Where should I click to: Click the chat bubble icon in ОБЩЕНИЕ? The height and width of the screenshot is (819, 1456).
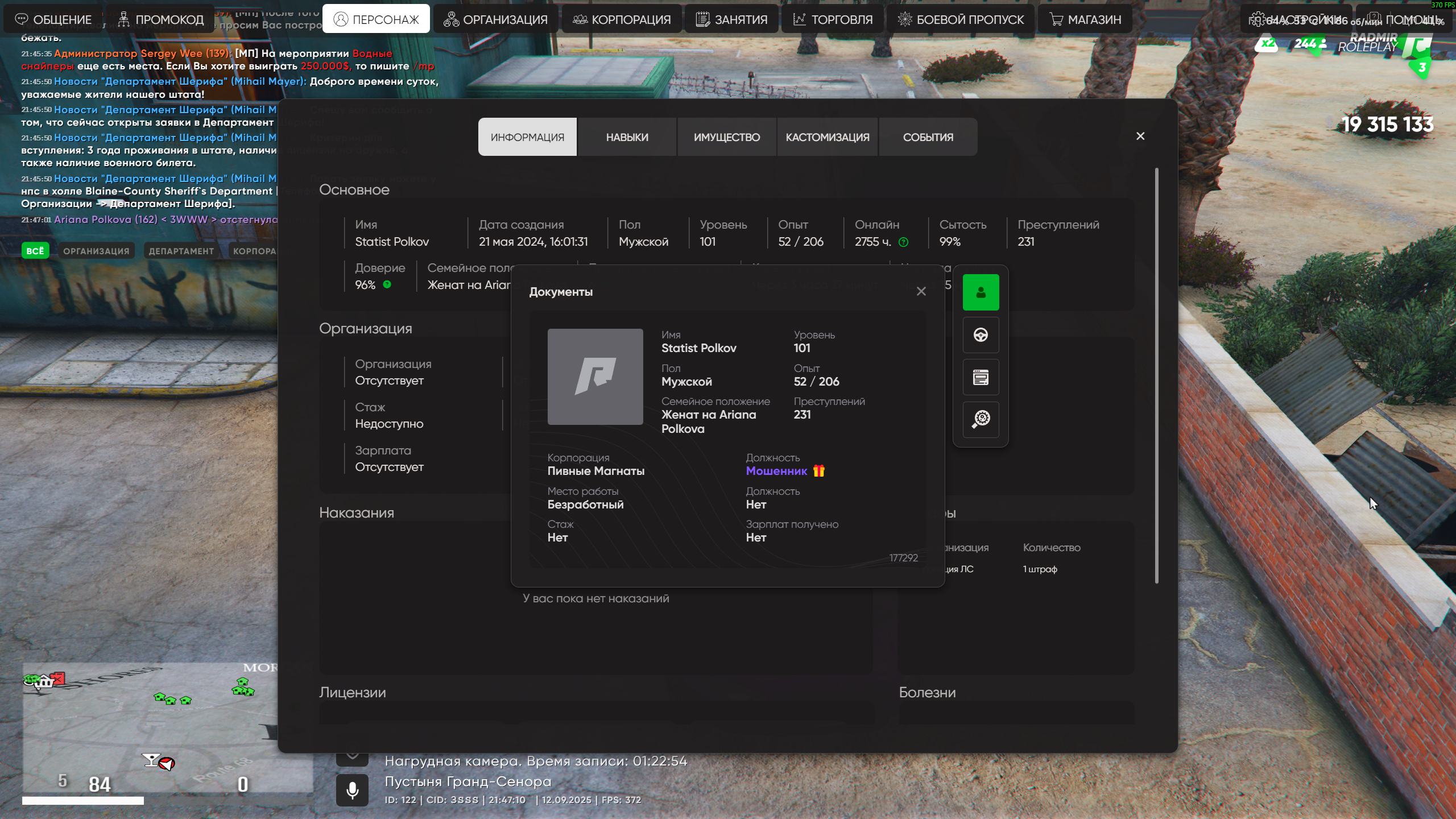tap(22, 19)
